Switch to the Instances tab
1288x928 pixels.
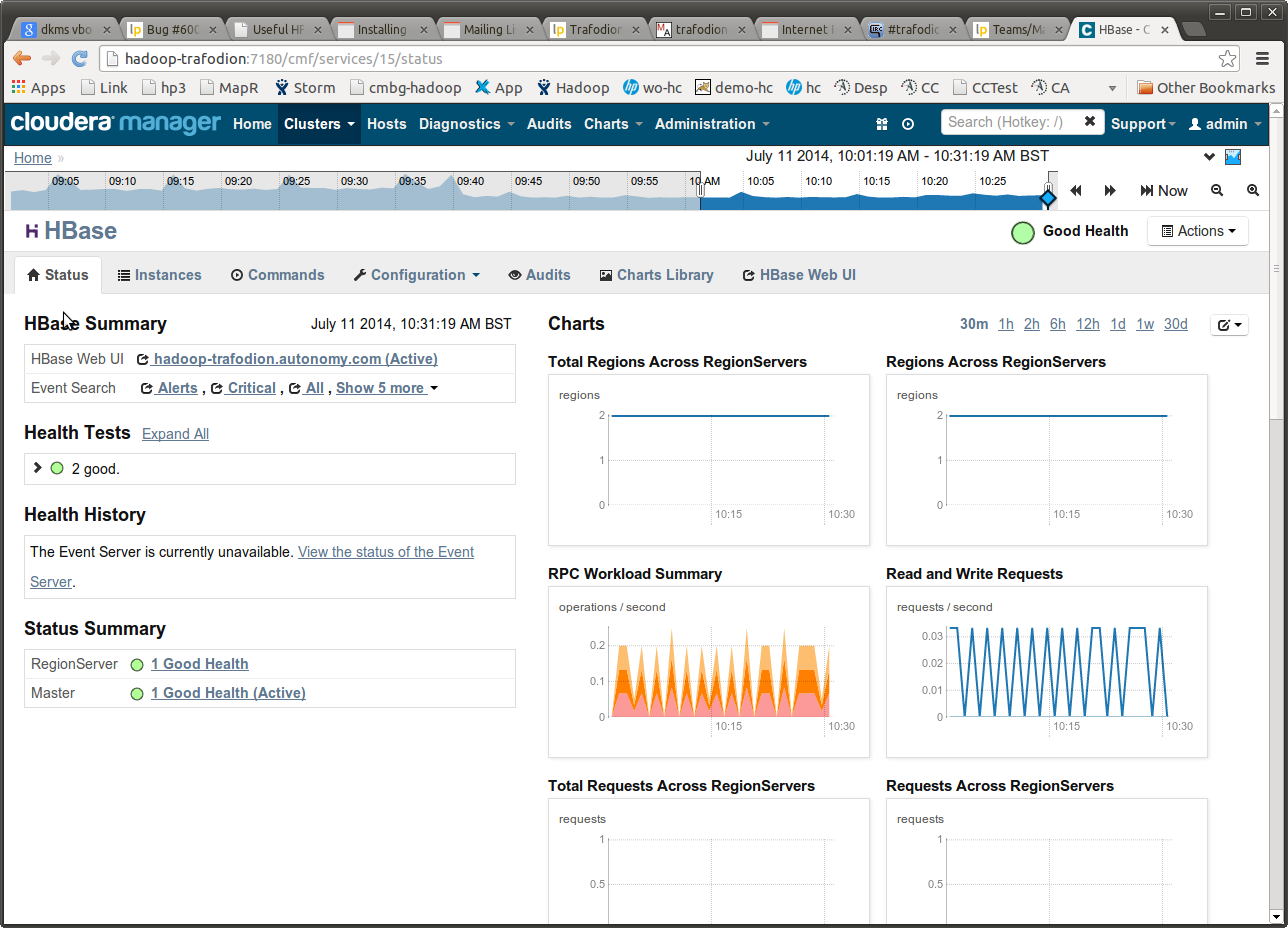coord(159,275)
